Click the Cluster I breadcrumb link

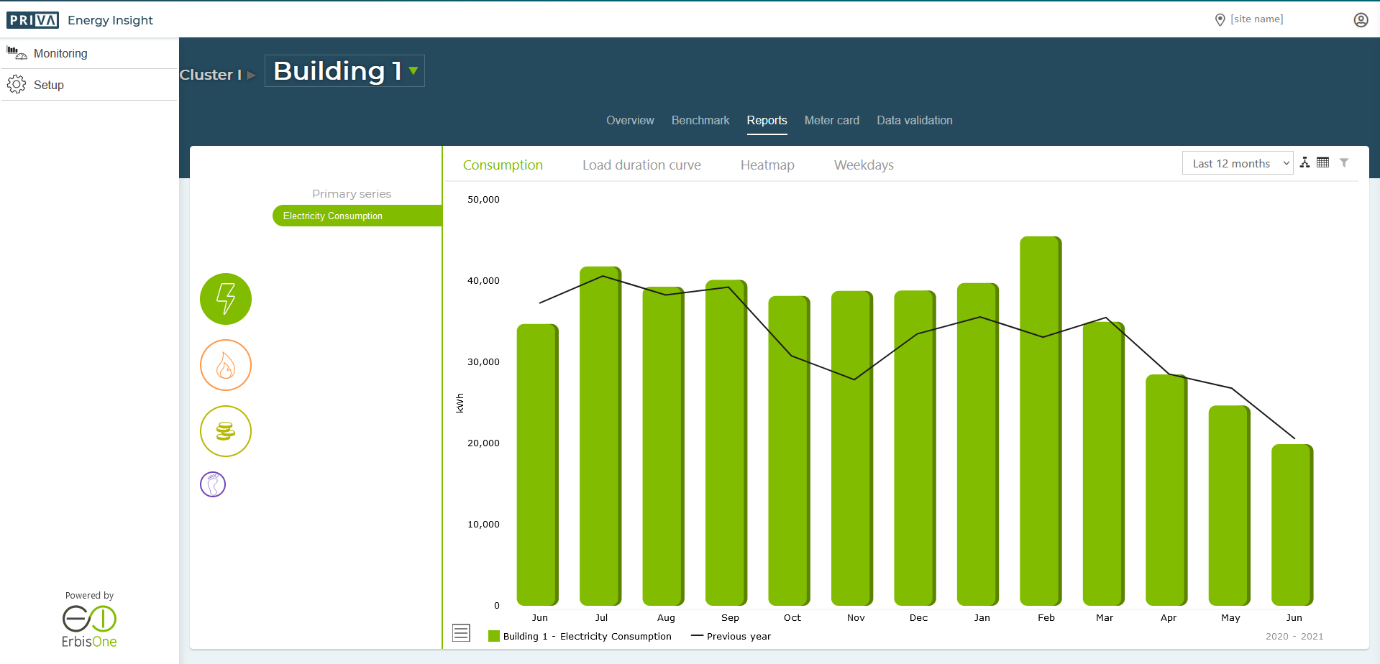tap(210, 75)
